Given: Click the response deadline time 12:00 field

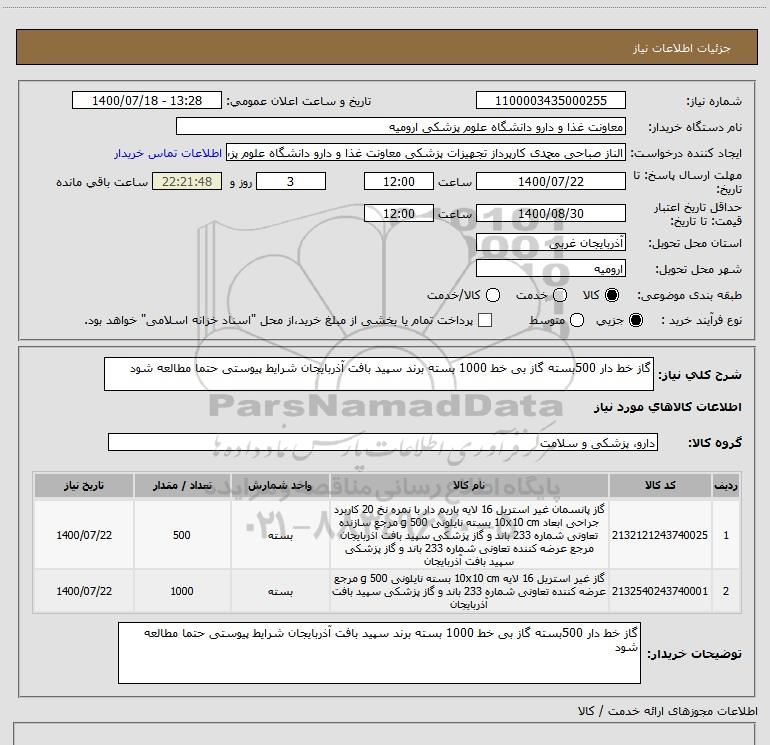Looking at the screenshot, I should click(x=399, y=182).
